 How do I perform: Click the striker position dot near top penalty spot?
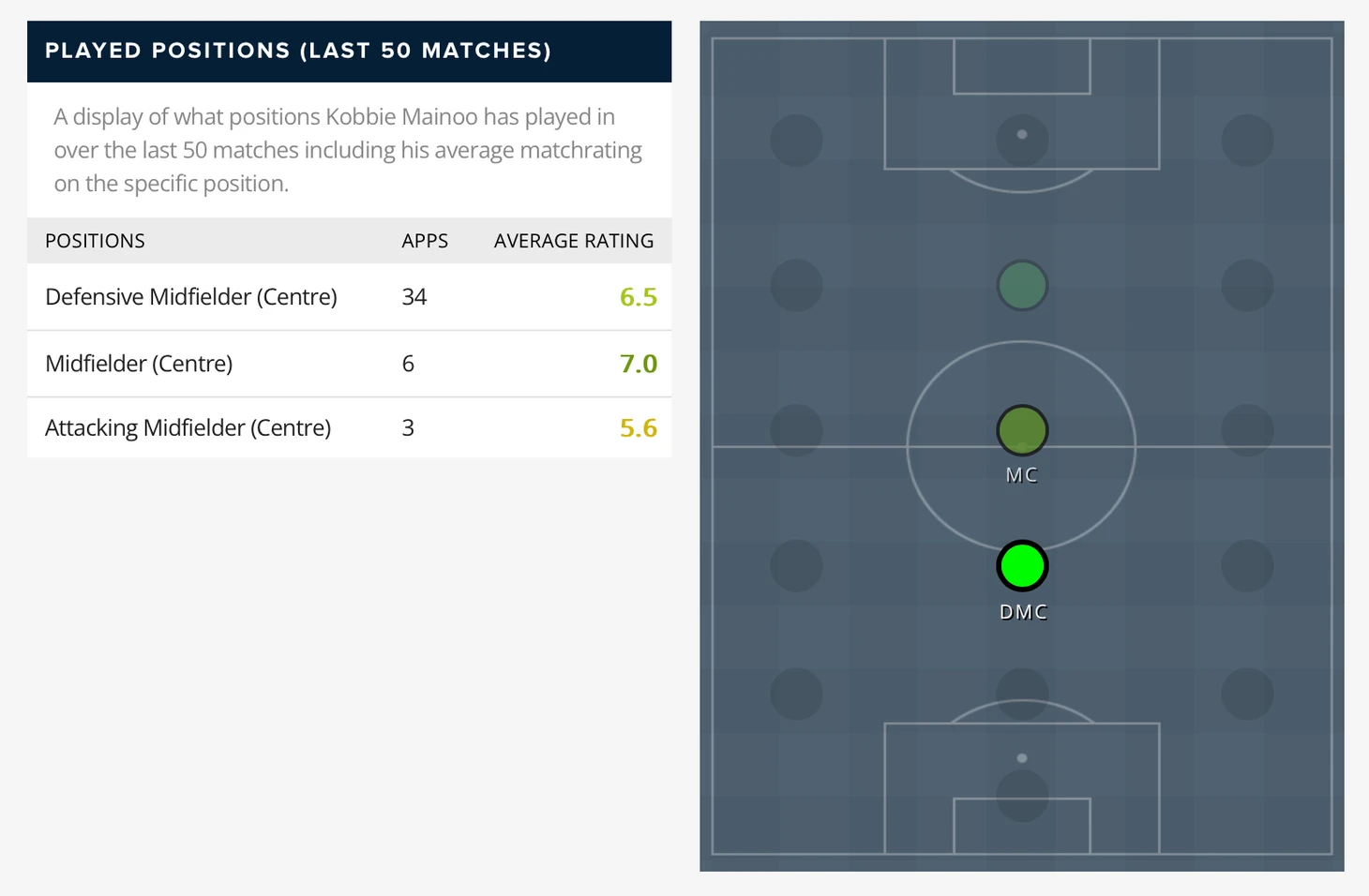coord(1022,140)
